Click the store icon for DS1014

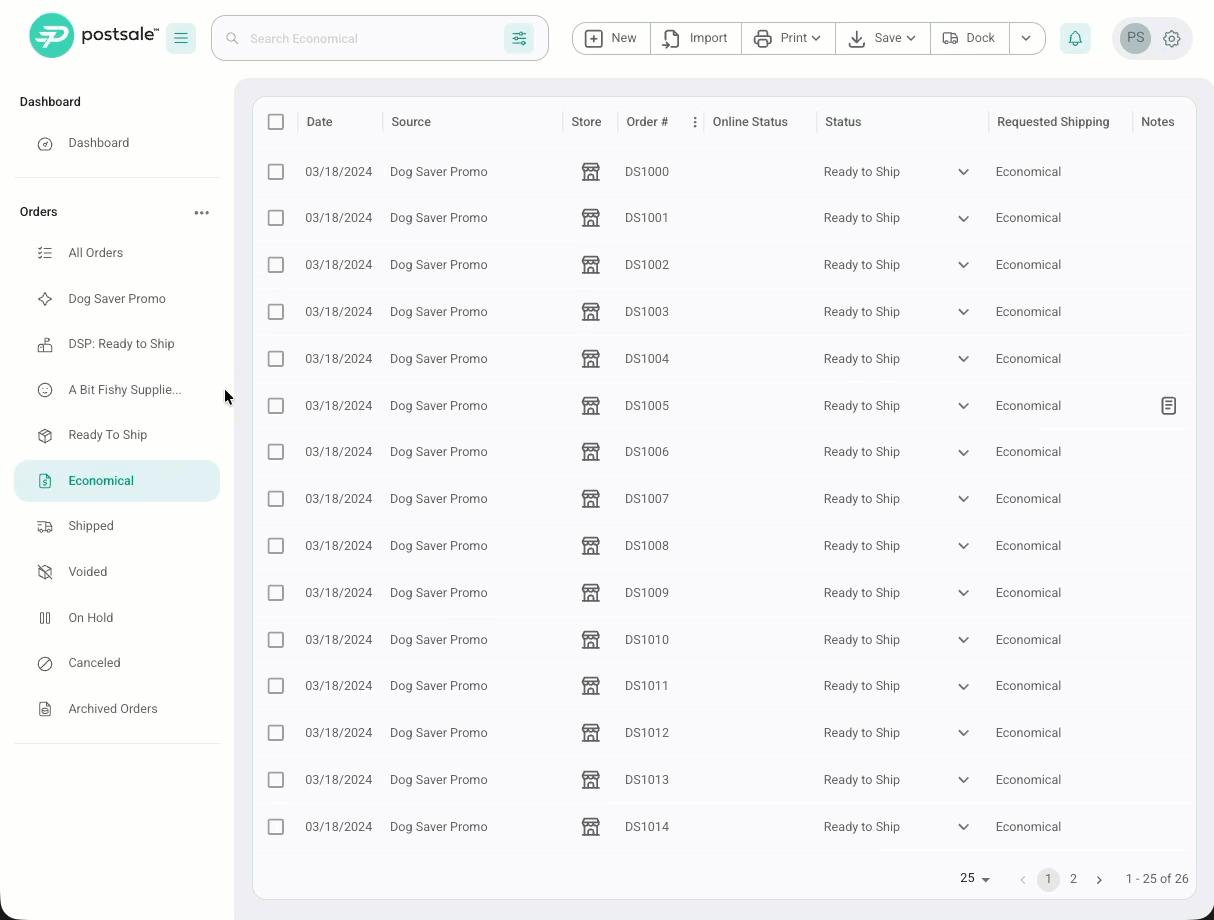point(591,827)
